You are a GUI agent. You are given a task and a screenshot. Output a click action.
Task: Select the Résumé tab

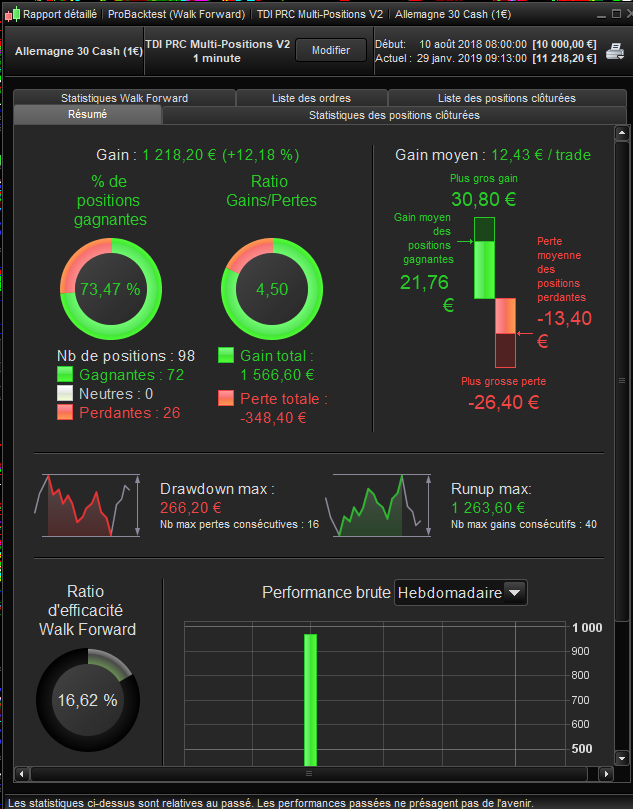point(87,115)
